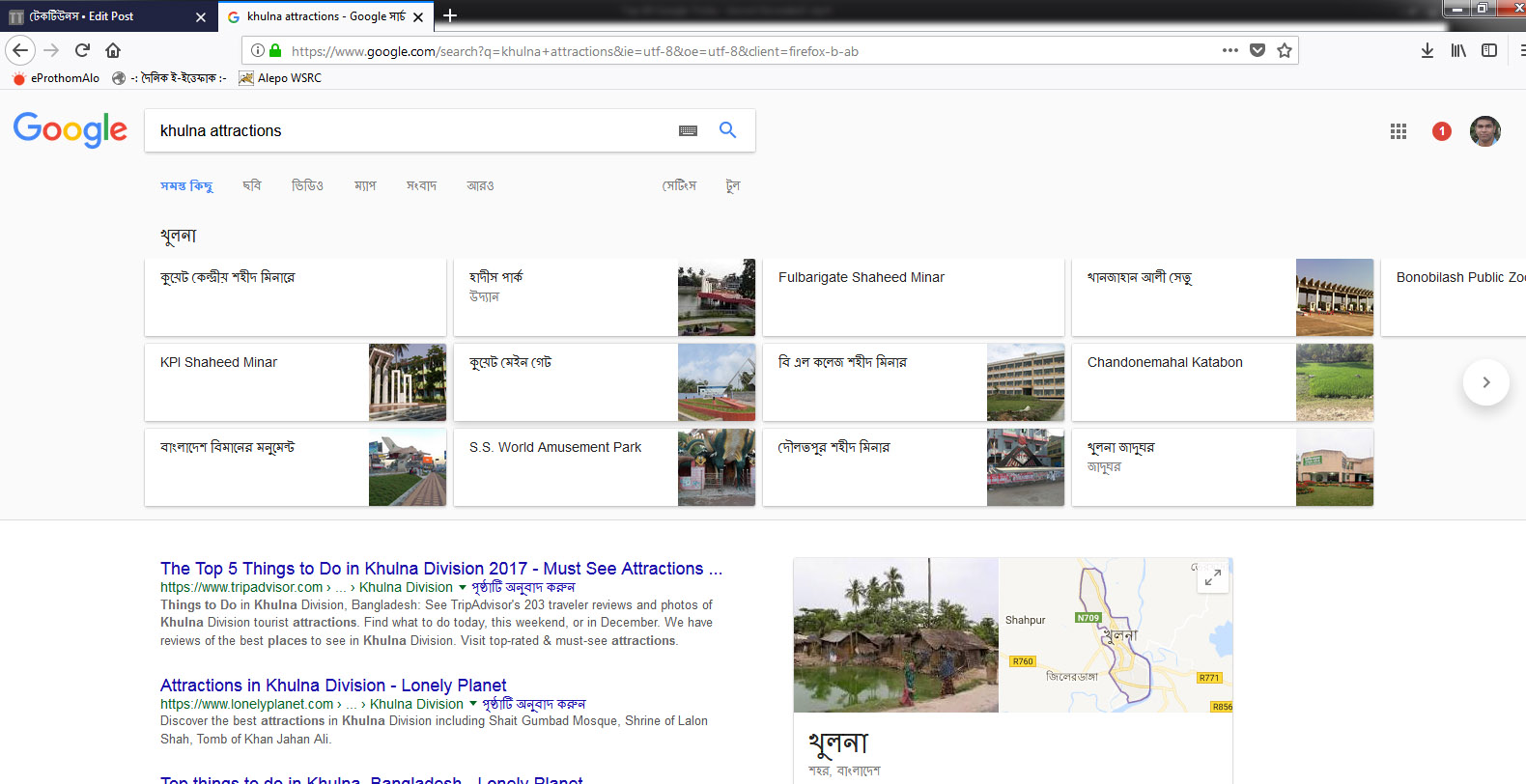
Task: Open the Google account profile picture
Action: click(1485, 131)
